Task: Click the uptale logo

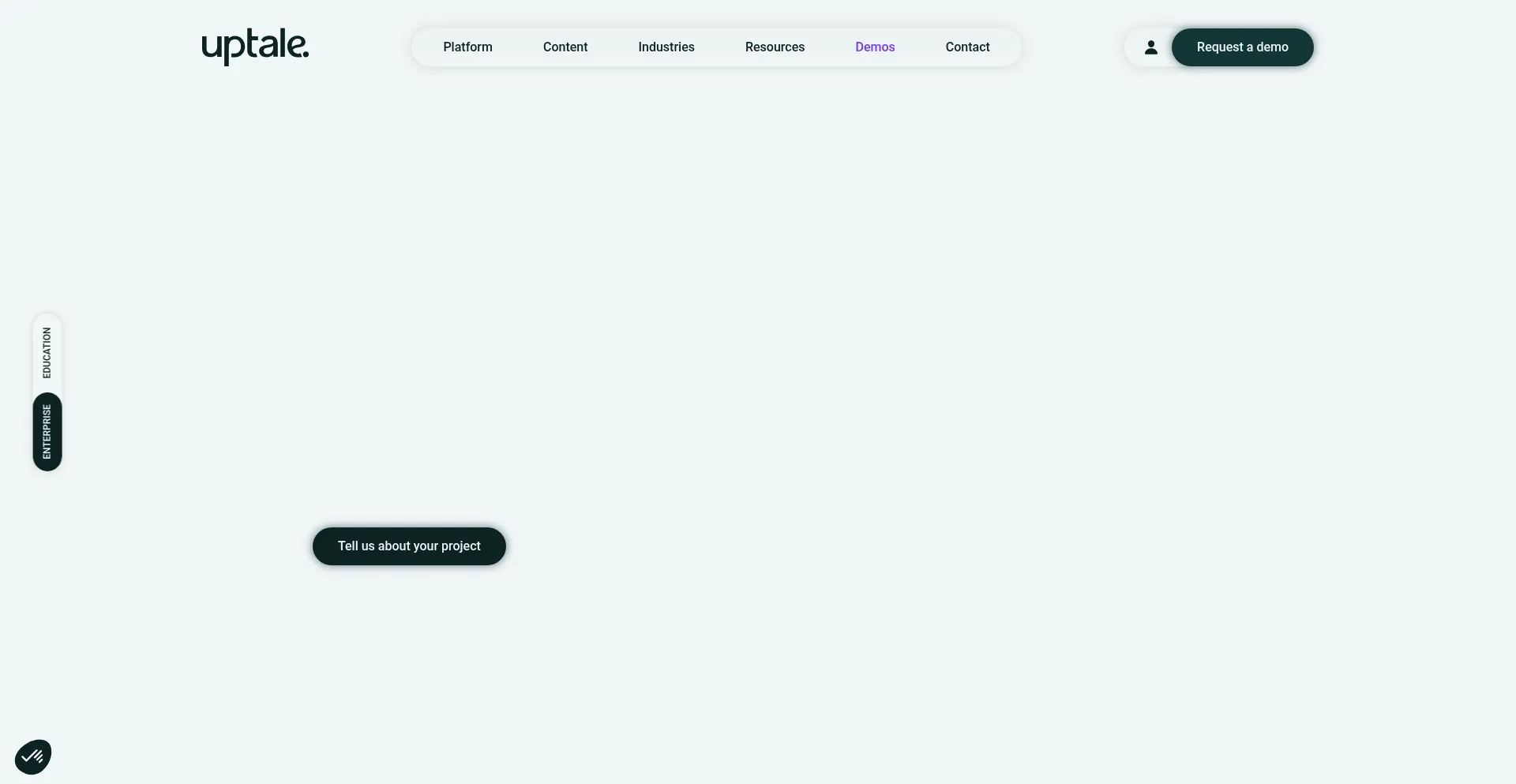Action: click(255, 47)
